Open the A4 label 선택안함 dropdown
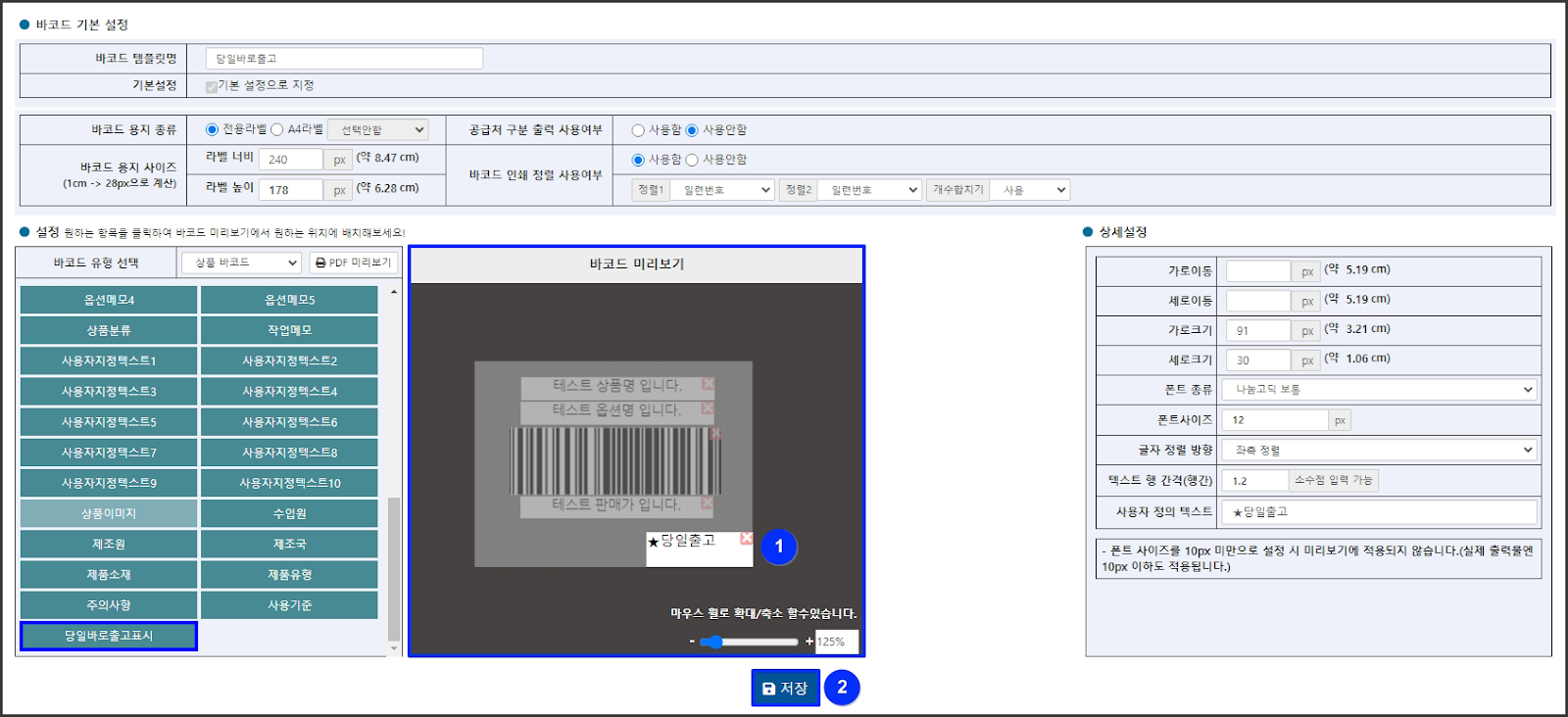Viewport: 1568px width, 717px height. tap(378, 129)
